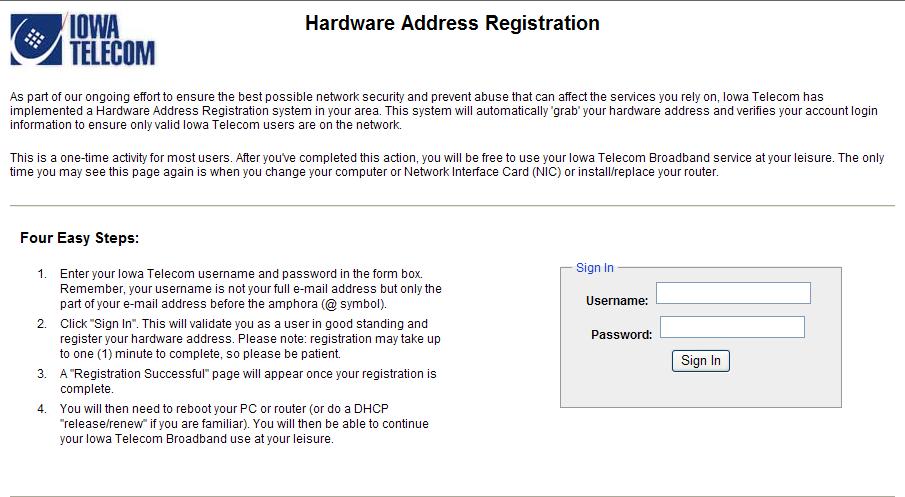The height and width of the screenshot is (497, 905).
Task: Click empty gray area below Sign In button
Action: [x=701, y=390]
